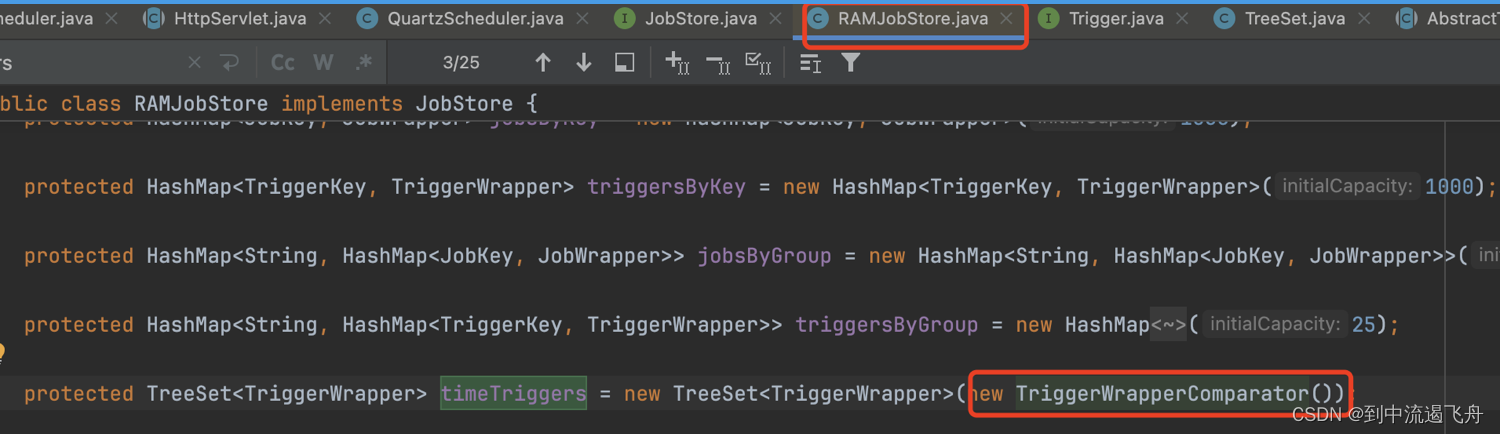The width and height of the screenshot is (1500, 434).
Task: Click the HttpServlet.java file type icon
Action: [153, 18]
